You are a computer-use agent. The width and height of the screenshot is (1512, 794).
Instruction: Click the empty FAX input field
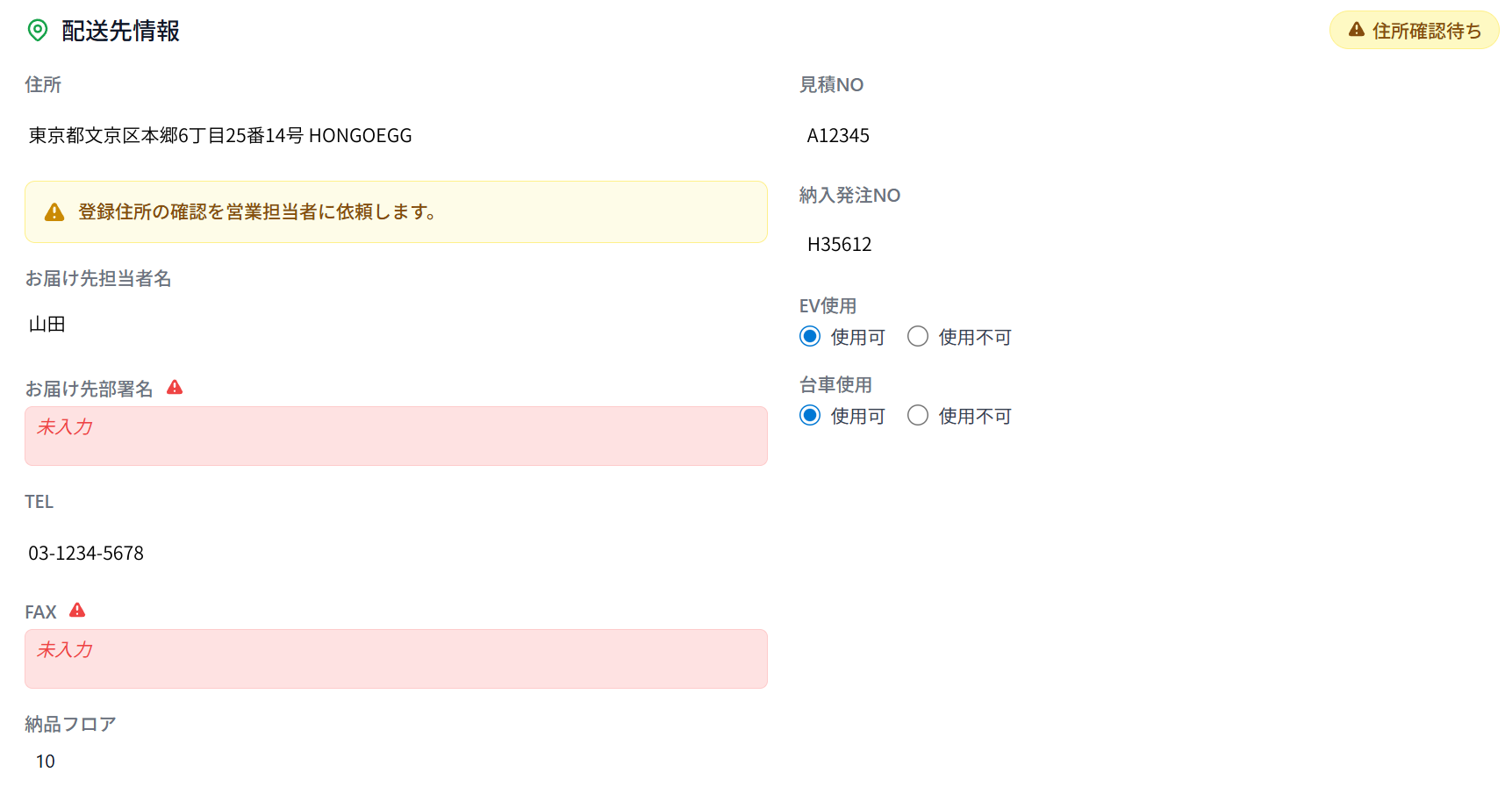tap(396, 659)
